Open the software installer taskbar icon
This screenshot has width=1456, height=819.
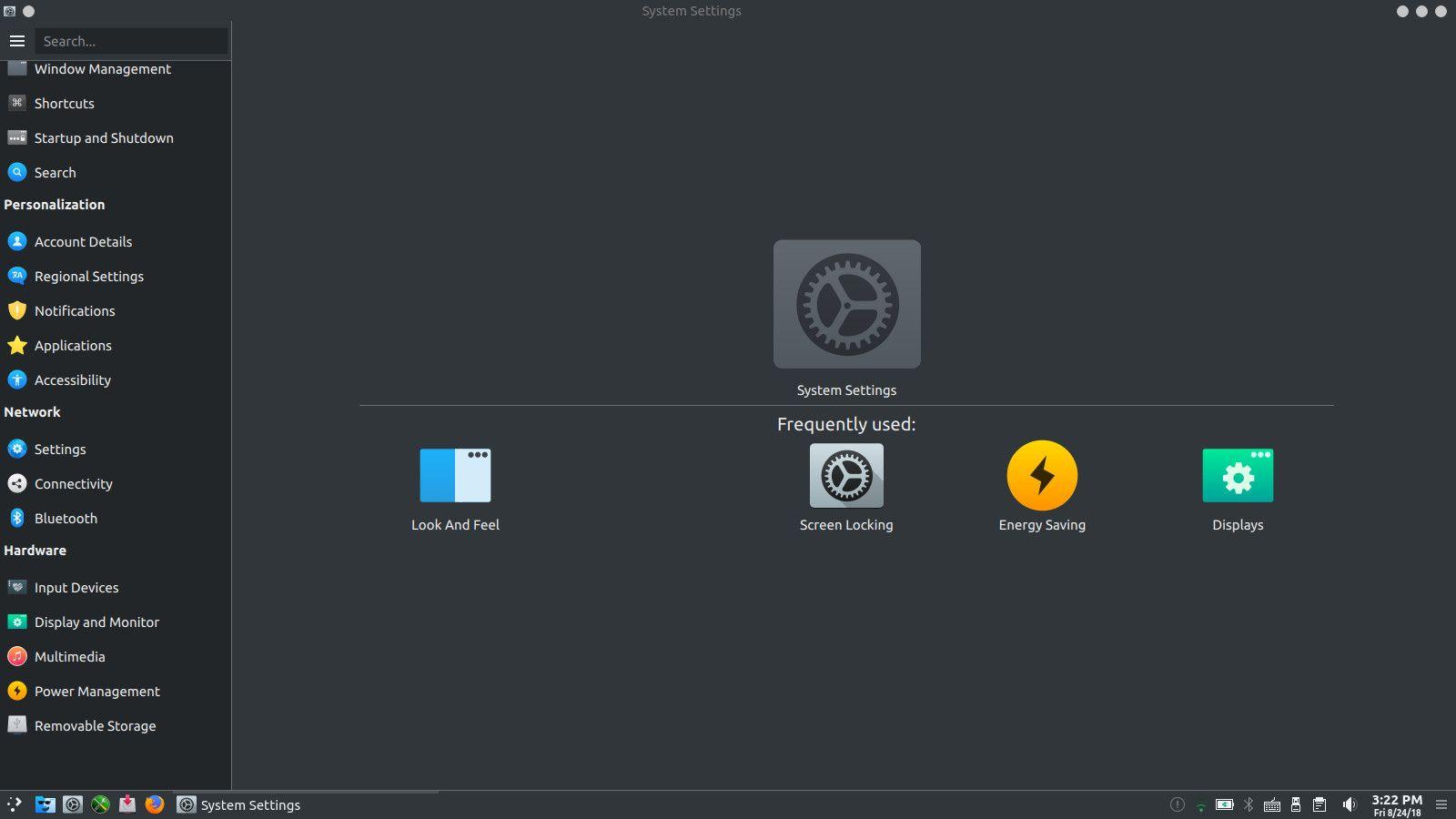(127, 804)
